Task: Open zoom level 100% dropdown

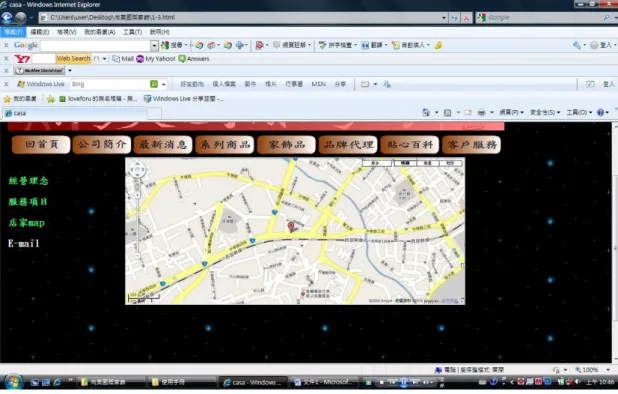Action: tap(608, 370)
